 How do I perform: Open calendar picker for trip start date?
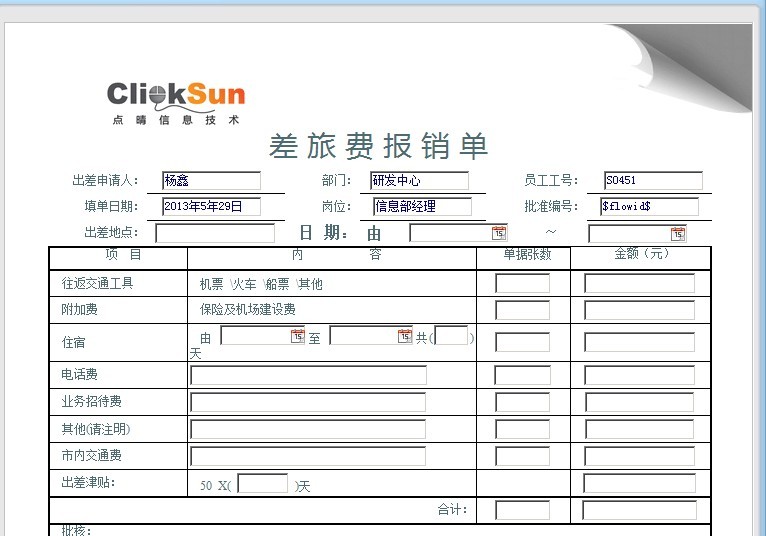(x=499, y=233)
